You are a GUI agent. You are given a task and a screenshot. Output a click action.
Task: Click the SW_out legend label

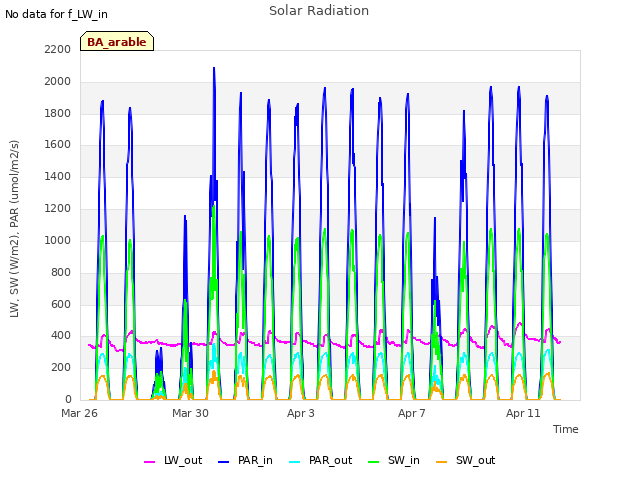(476, 460)
